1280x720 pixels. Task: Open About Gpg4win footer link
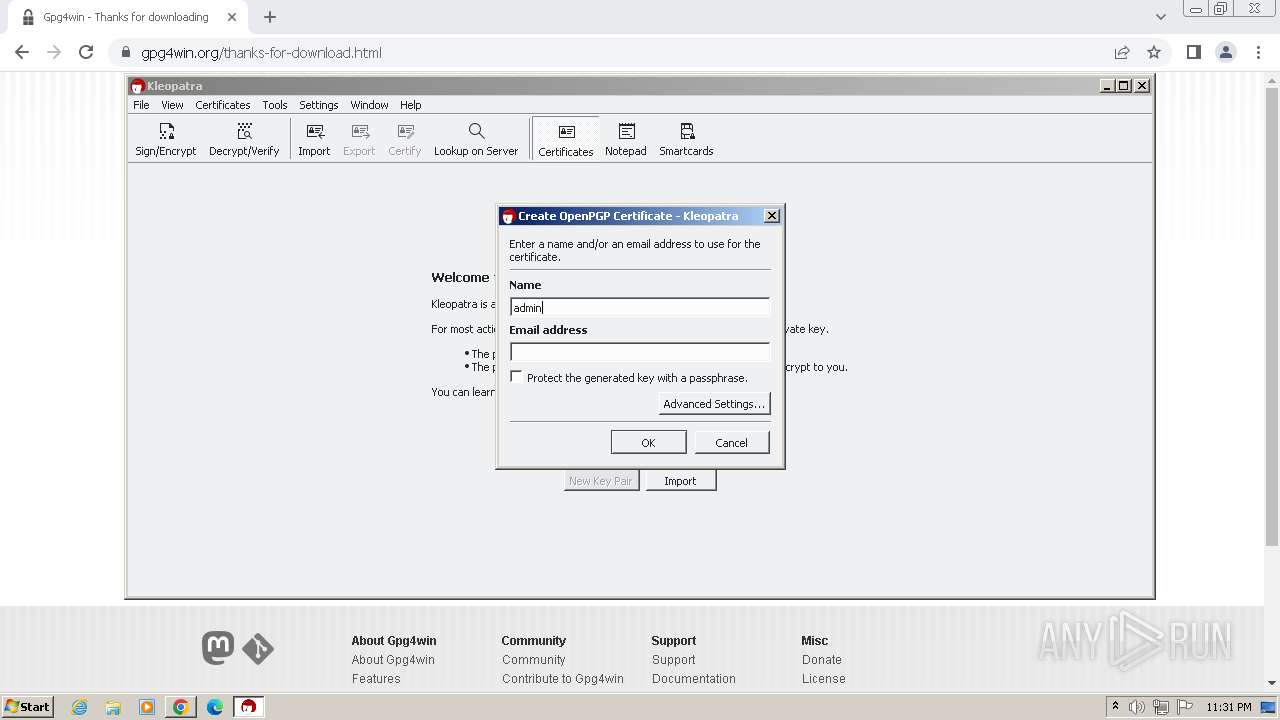pos(393,660)
